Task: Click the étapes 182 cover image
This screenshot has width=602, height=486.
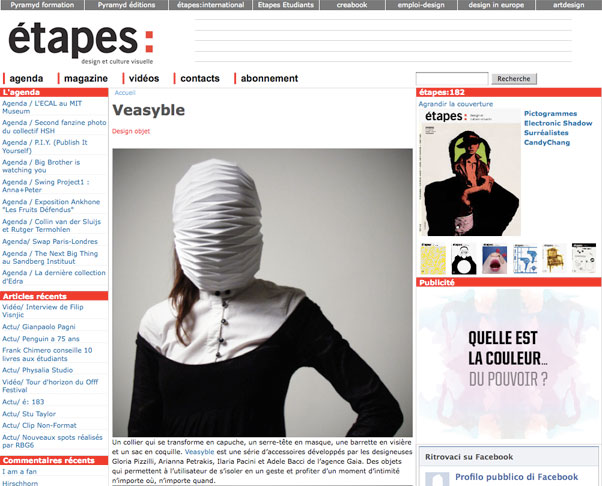Action: click(x=470, y=173)
